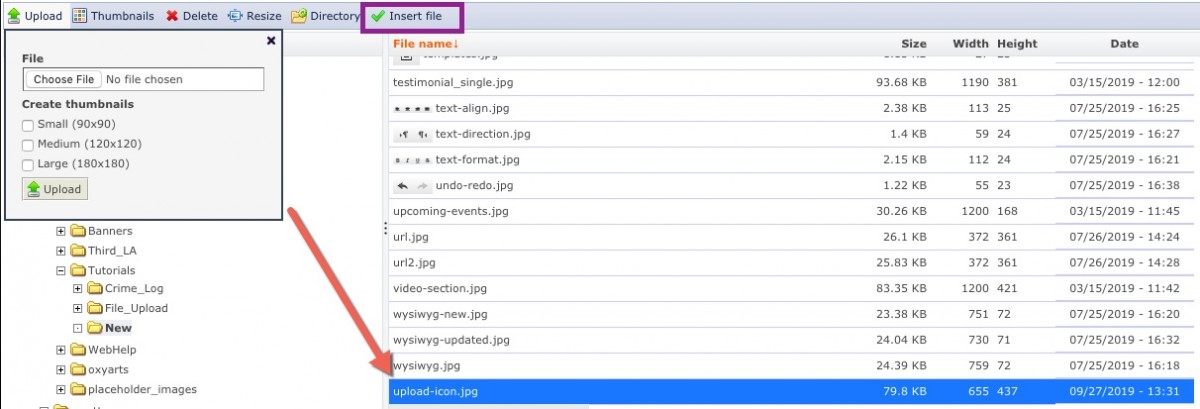Select upcoming-events.jpg file
Image resolution: width=1200 pixels, height=409 pixels.
793,211
